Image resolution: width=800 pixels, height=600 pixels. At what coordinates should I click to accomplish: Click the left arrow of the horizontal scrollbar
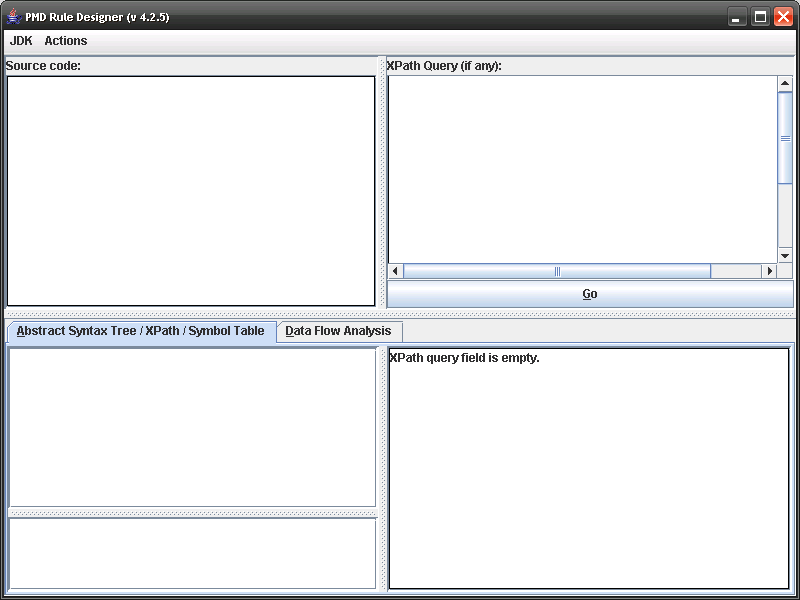[x=394, y=270]
